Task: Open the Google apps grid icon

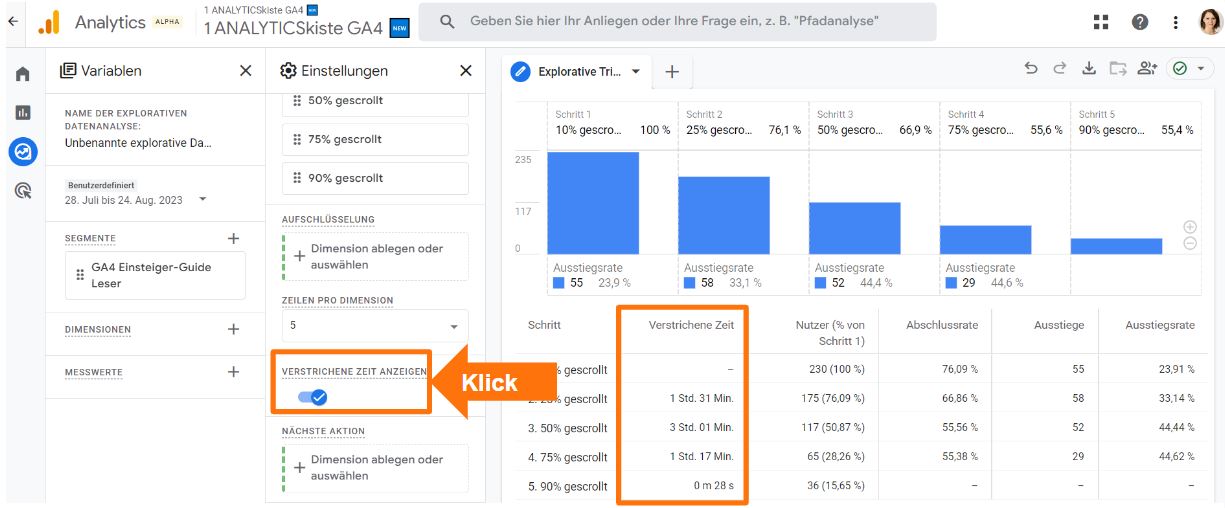Action: click(x=1101, y=22)
